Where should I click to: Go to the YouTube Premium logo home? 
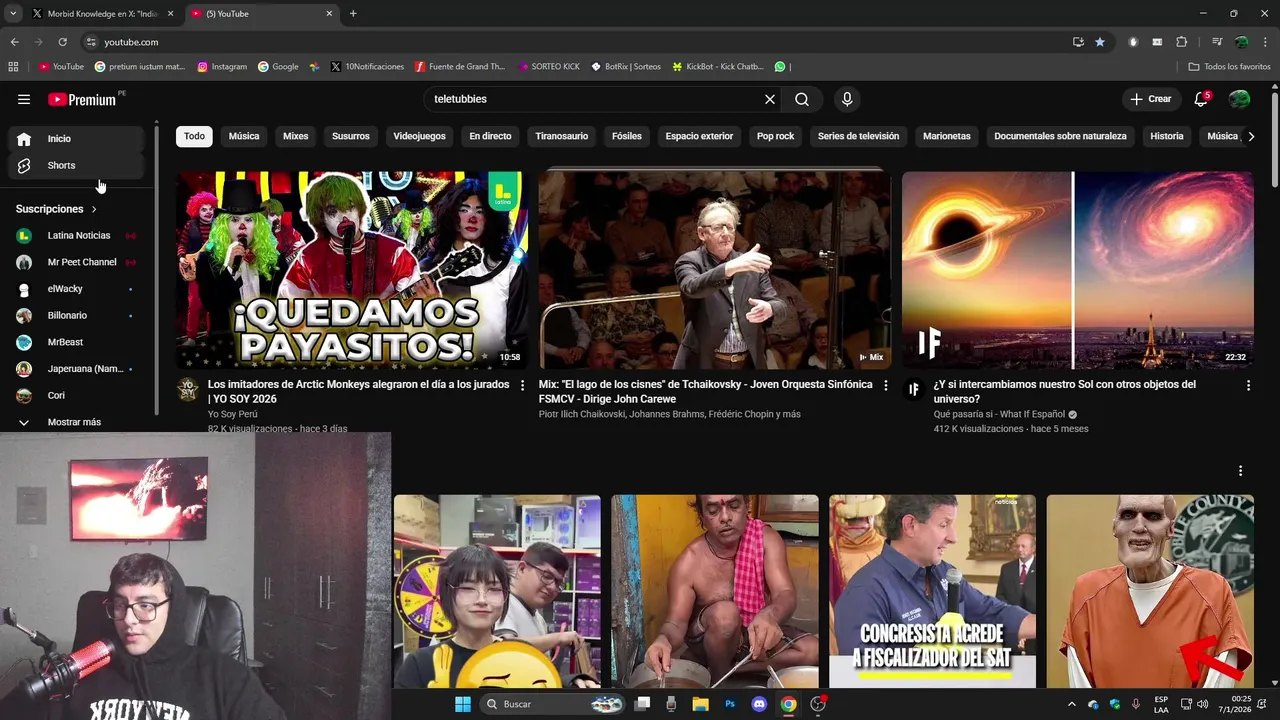pyautogui.click(x=82, y=99)
